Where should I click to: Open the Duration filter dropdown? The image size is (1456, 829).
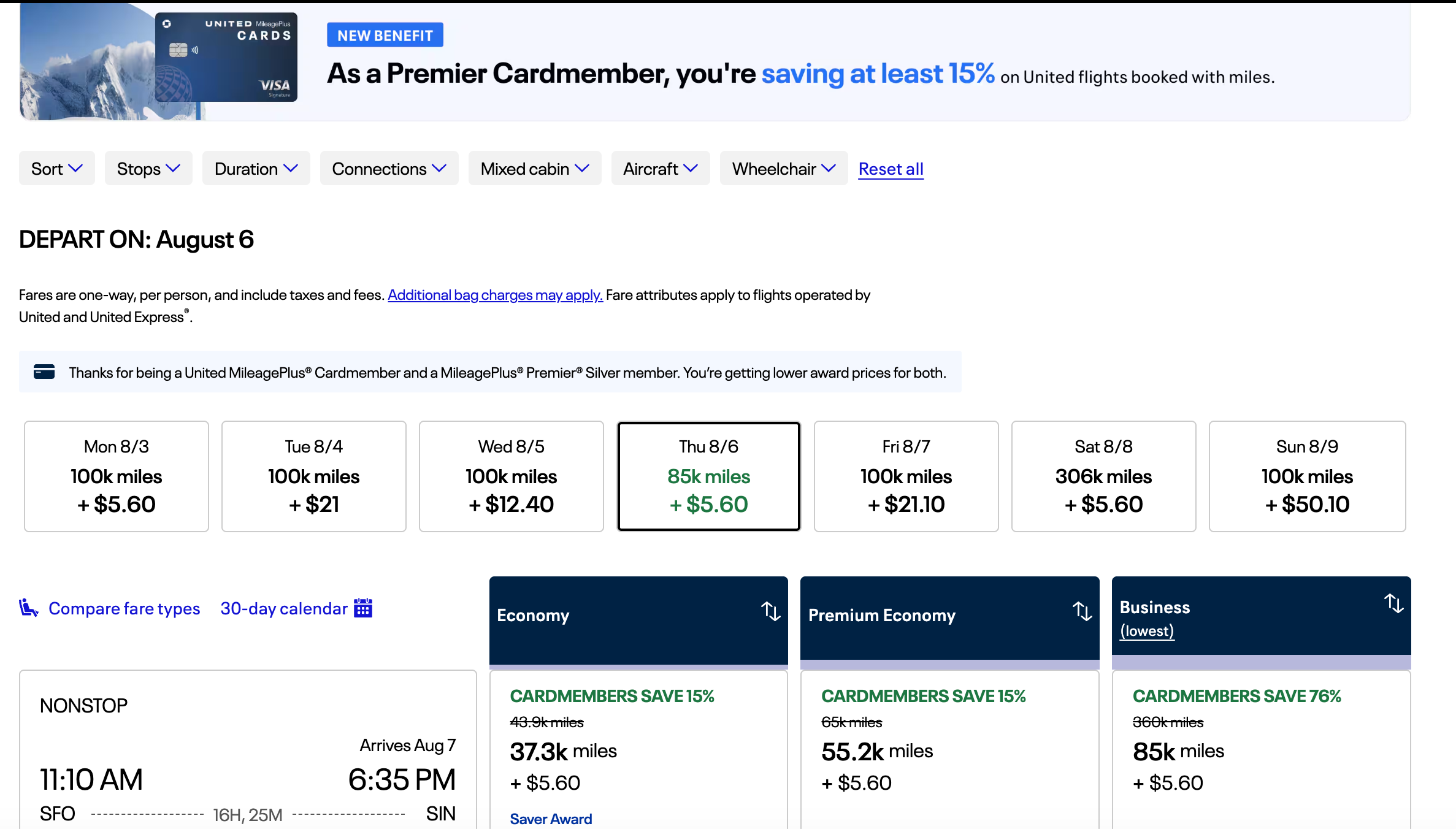click(x=256, y=169)
